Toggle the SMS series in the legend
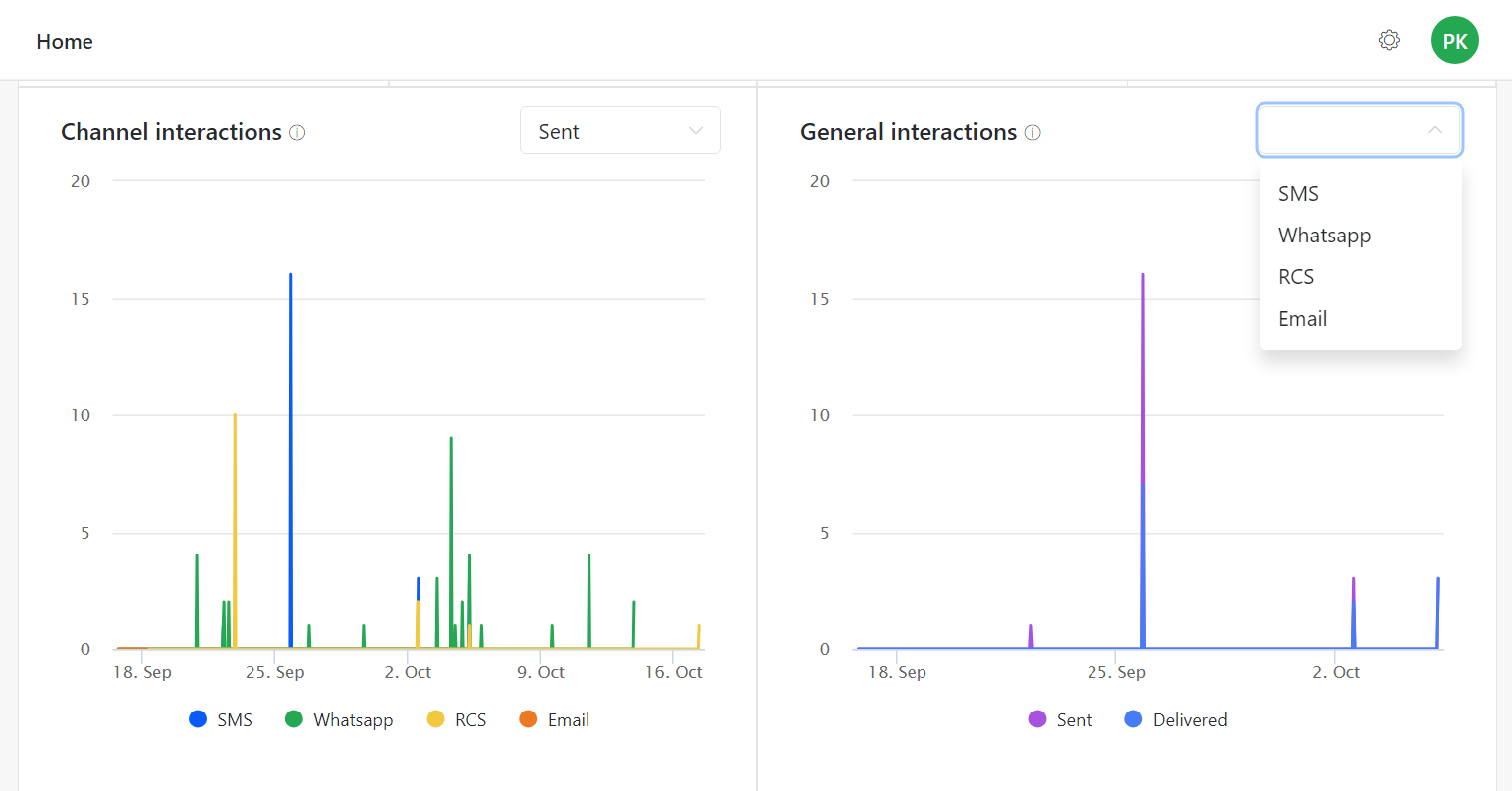The height and width of the screenshot is (791, 1512). (221, 719)
